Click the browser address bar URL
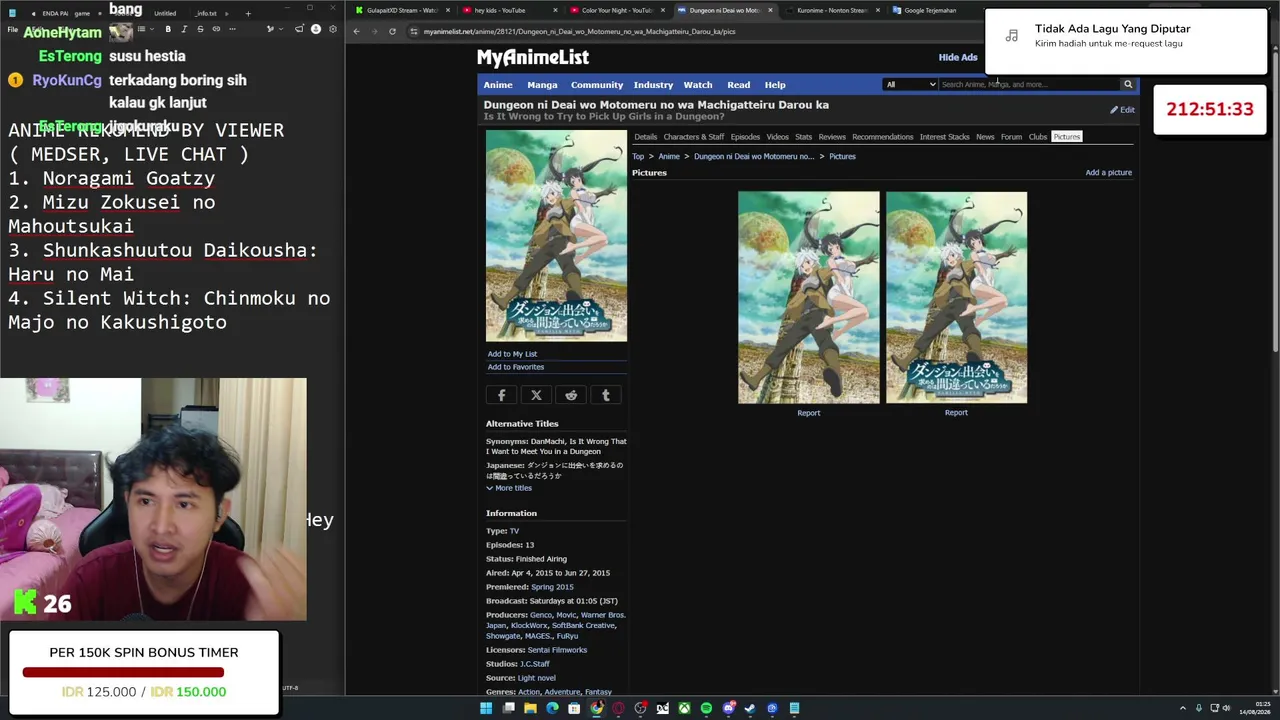Screen dimensions: 1280x720 (579, 31)
